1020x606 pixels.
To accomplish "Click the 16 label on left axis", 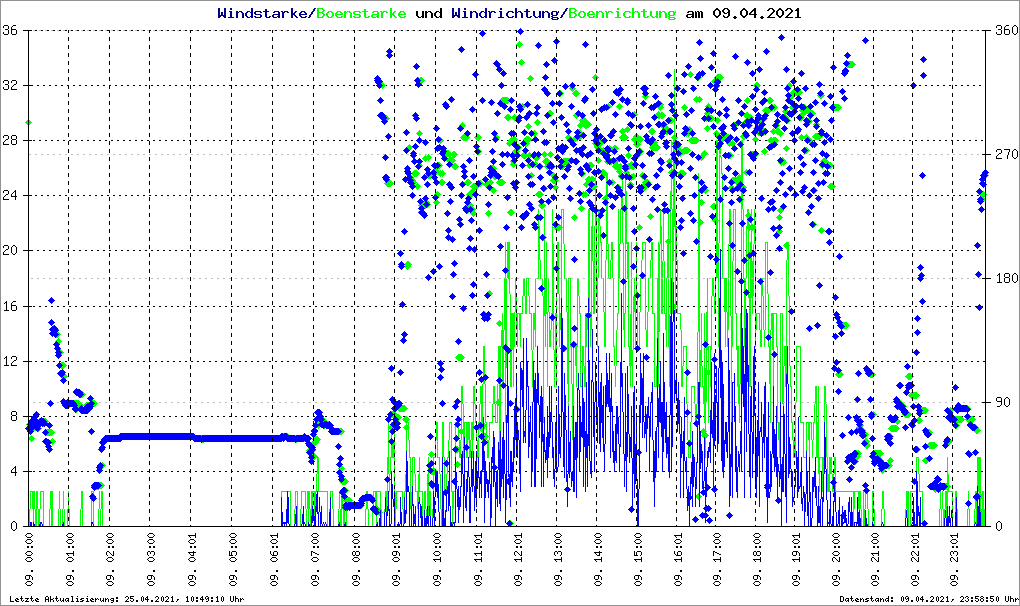I will pyautogui.click(x=12, y=306).
